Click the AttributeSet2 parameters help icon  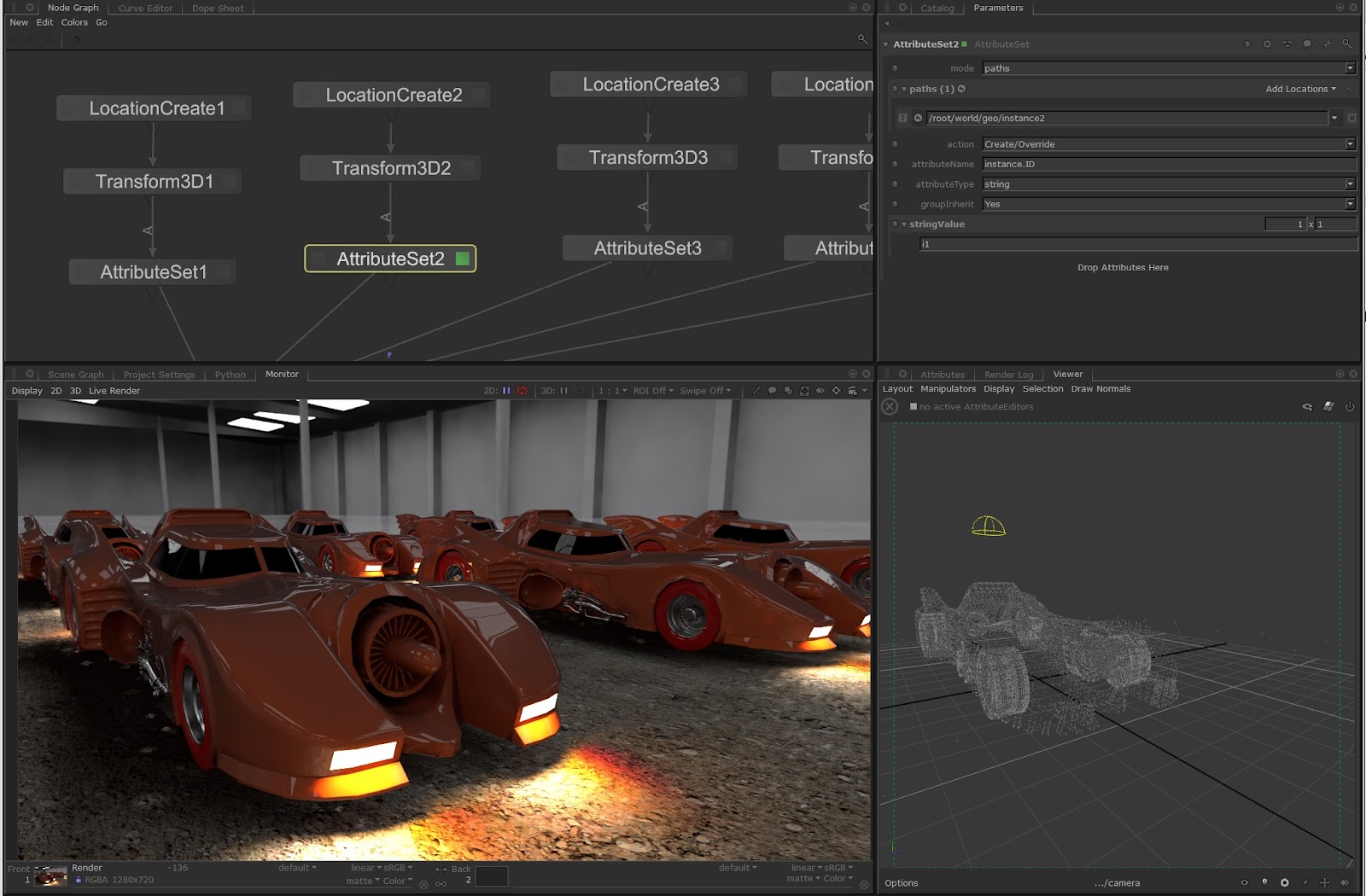coord(1247,44)
